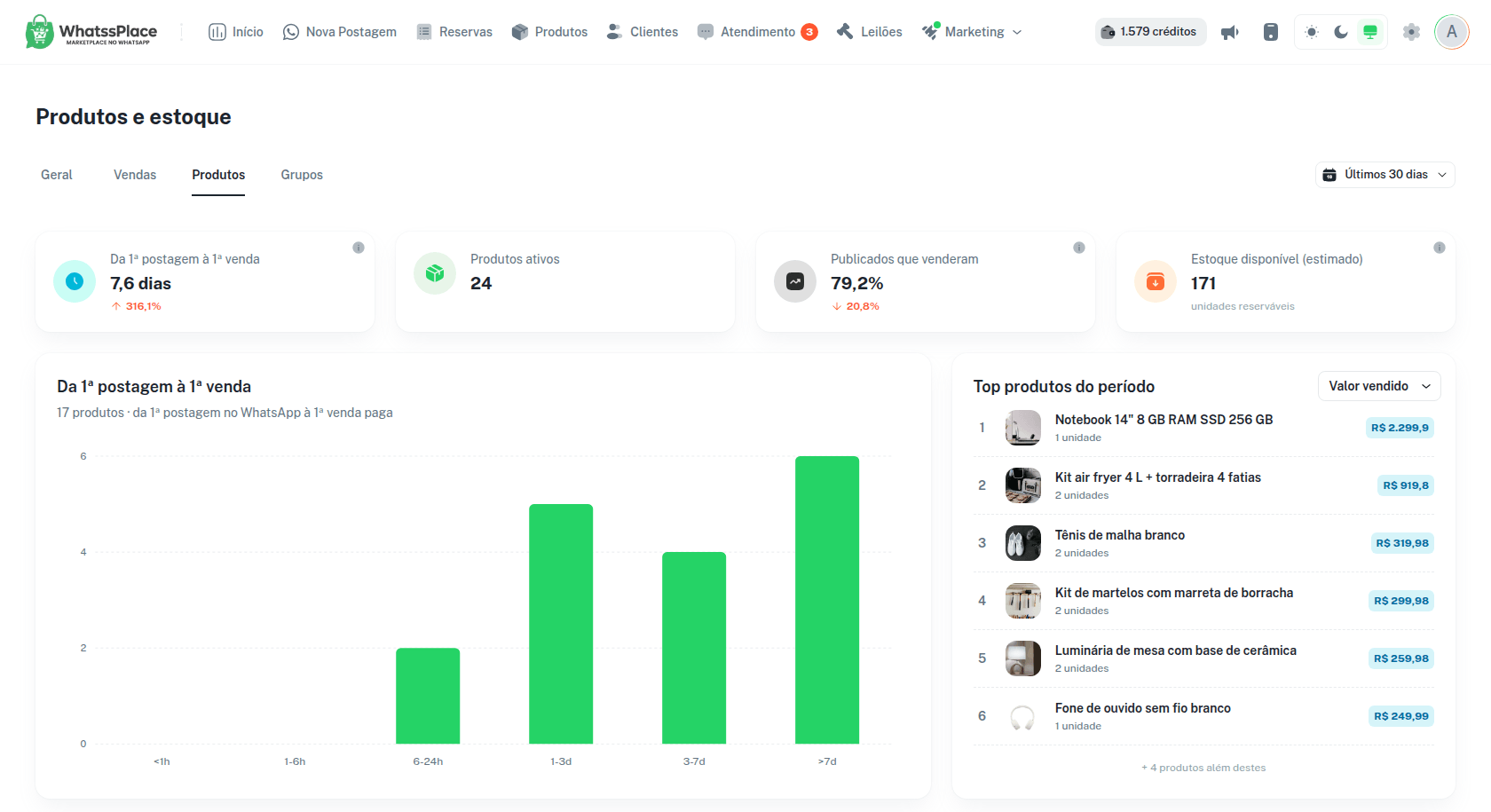
Task: Click info icon on 'Da 1ª postagem à 1ª venda' card
Action: click(x=359, y=248)
